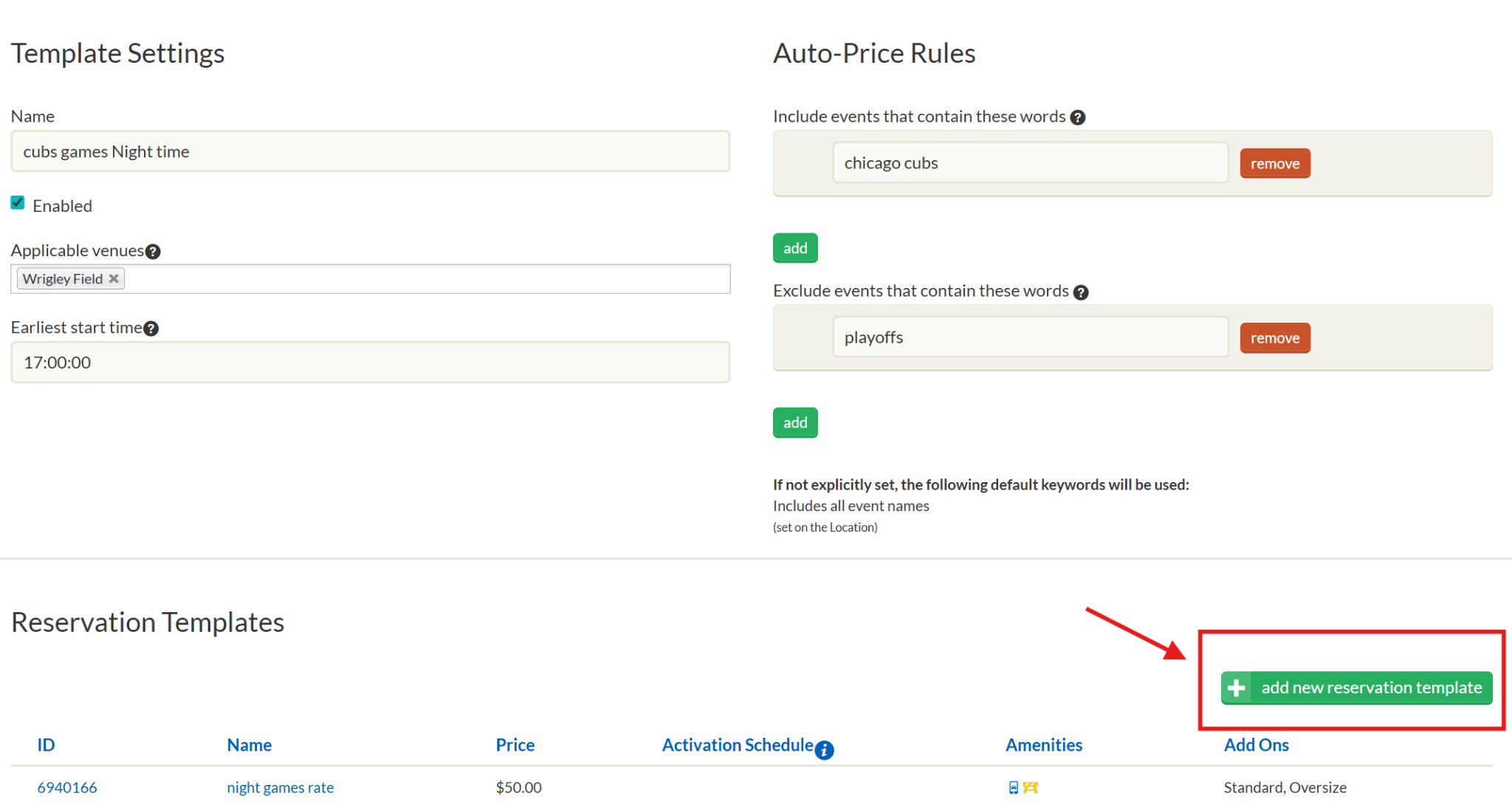Click the template Name input field

(x=369, y=151)
